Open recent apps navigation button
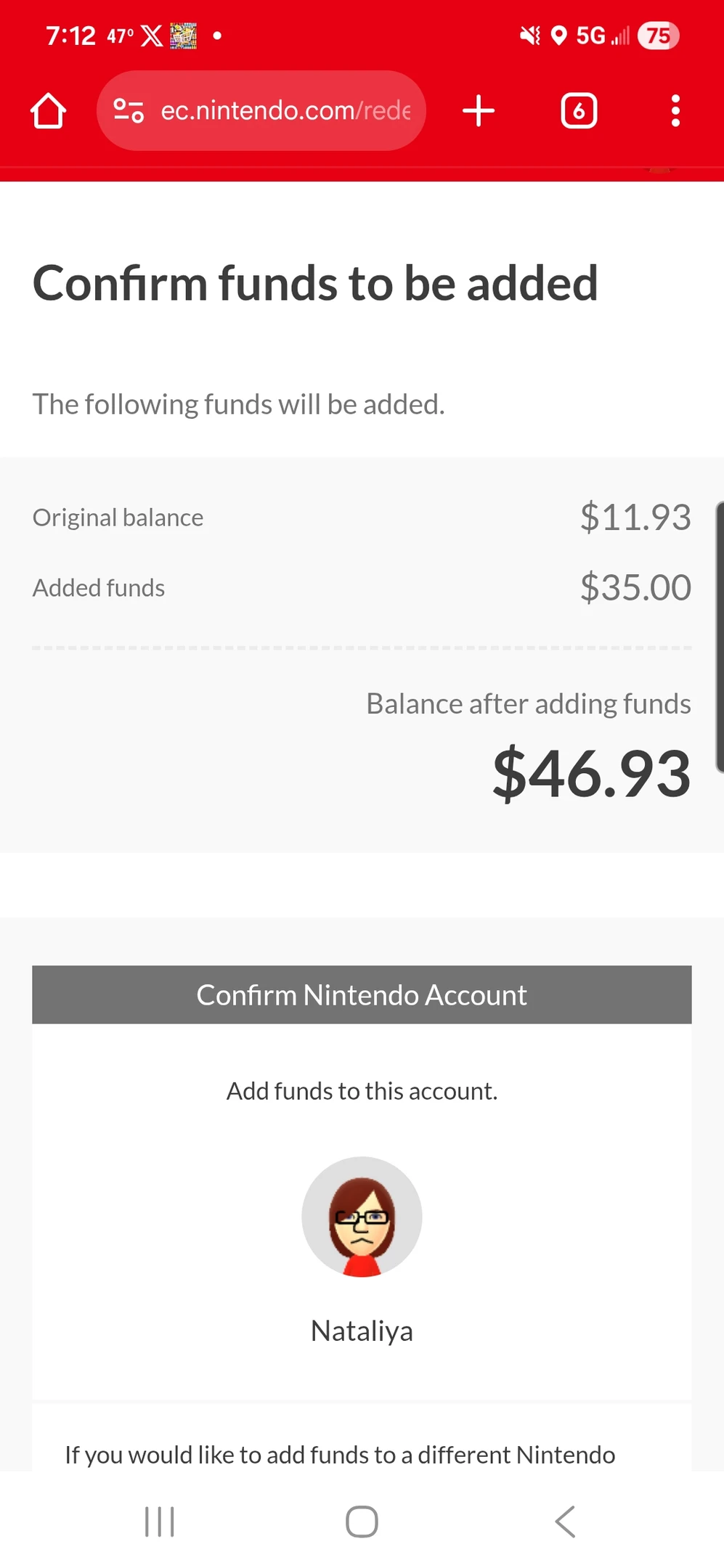 (160, 1522)
